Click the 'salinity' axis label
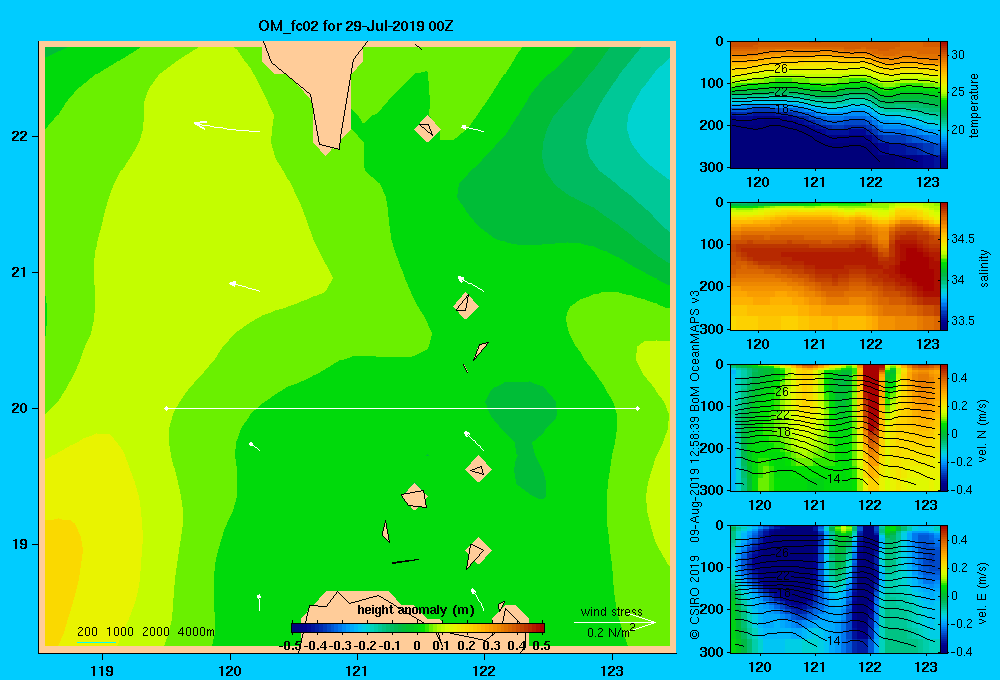The image size is (1000, 680). [984, 268]
